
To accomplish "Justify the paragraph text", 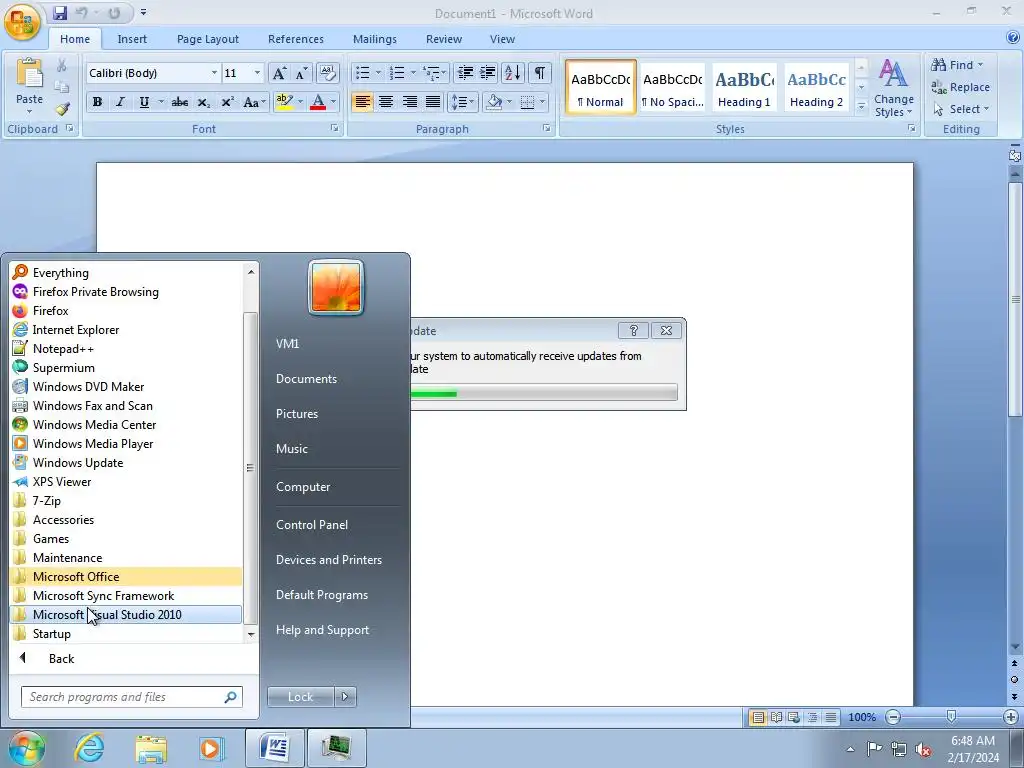I will [433, 102].
